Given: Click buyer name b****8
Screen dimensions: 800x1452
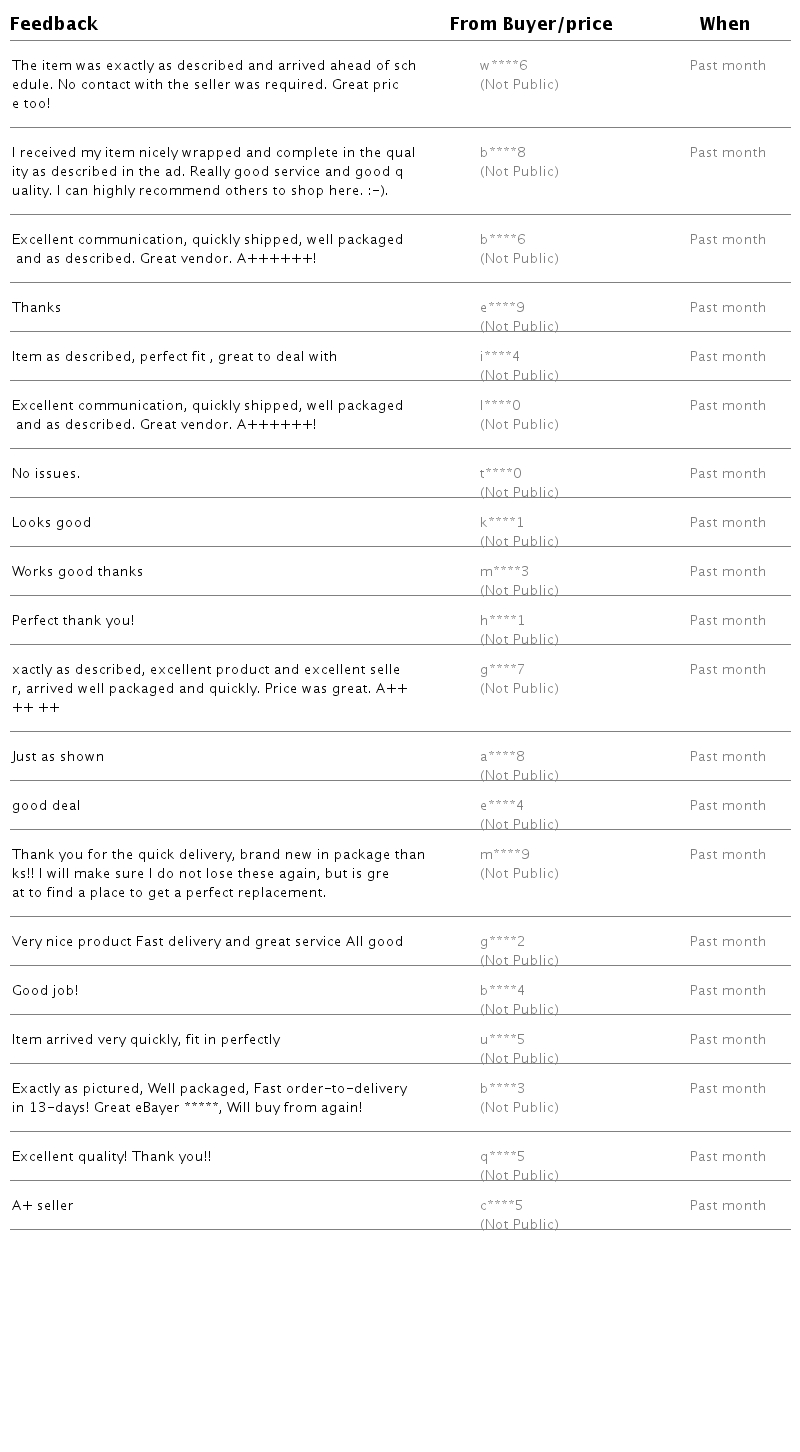Looking at the screenshot, I should point(502,153).
